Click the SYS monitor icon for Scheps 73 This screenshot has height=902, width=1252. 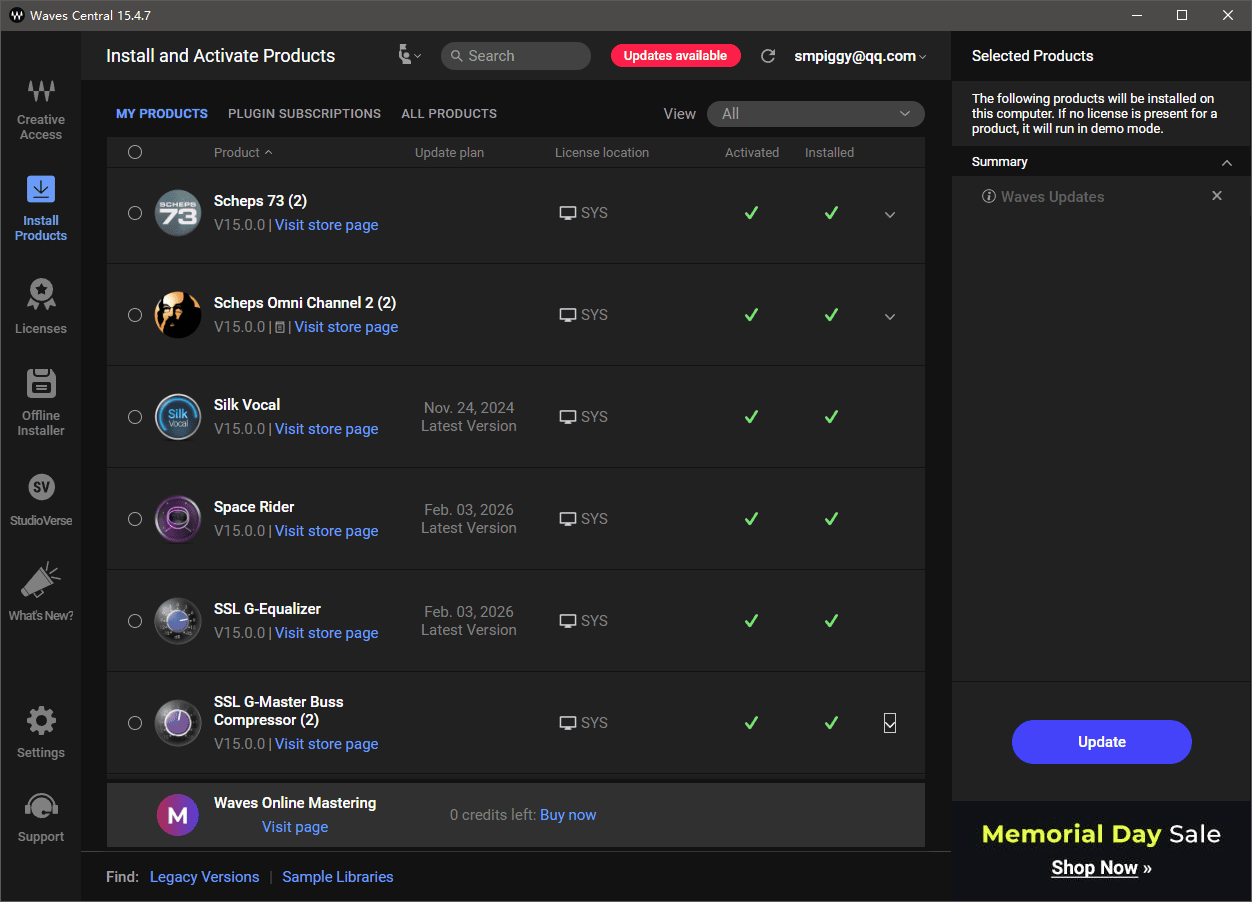tap(568, 213)
